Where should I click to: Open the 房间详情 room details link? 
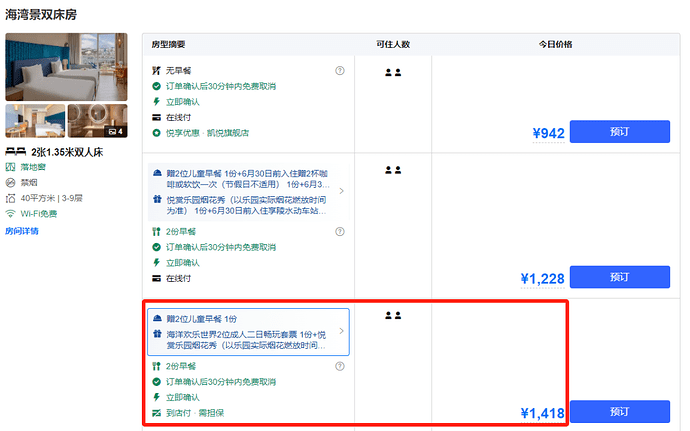[22, 231]
